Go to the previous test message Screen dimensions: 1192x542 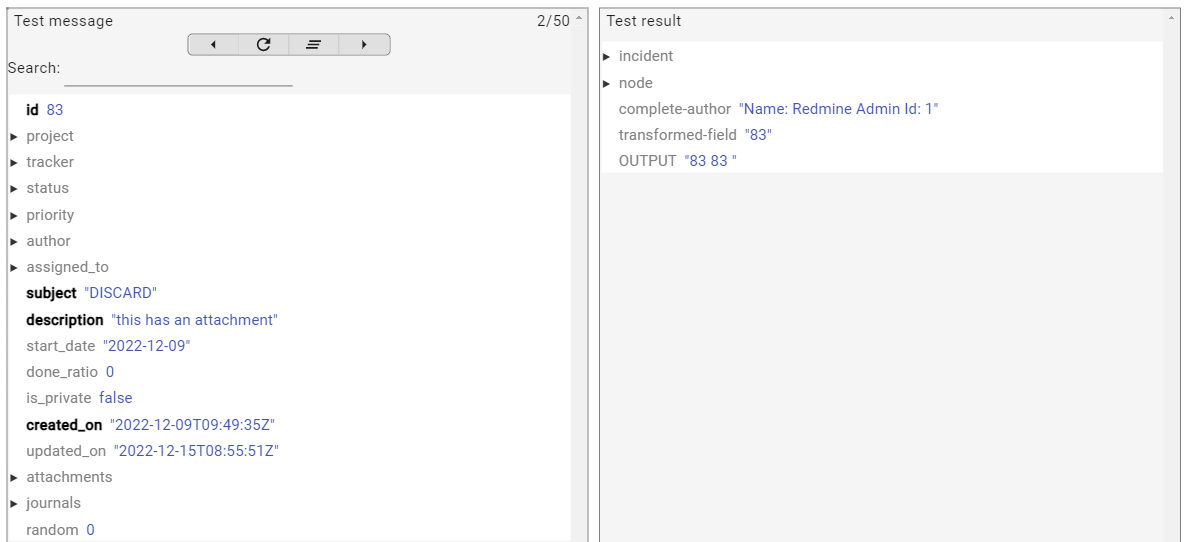[x=213, y=45]
